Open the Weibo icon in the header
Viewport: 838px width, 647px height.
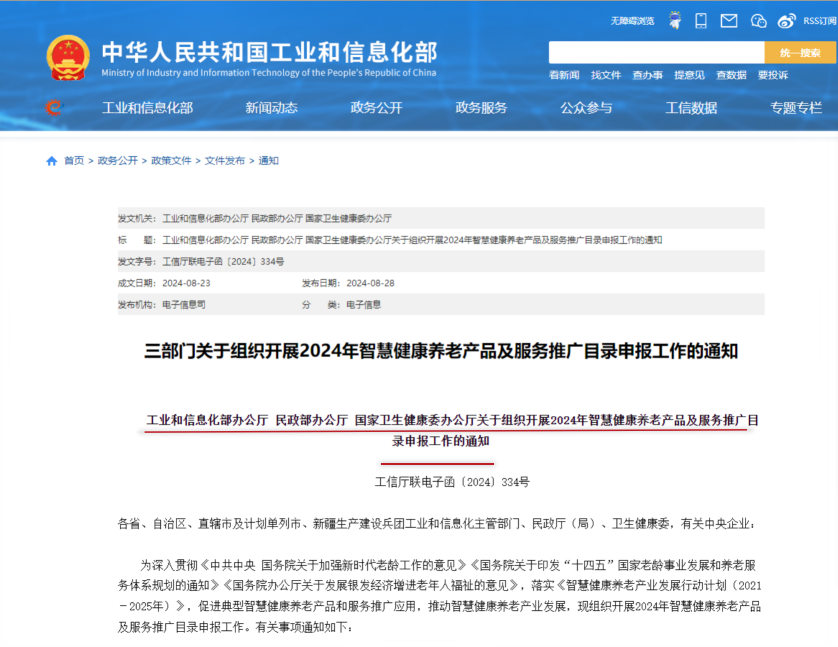click(x=787, y=21)
